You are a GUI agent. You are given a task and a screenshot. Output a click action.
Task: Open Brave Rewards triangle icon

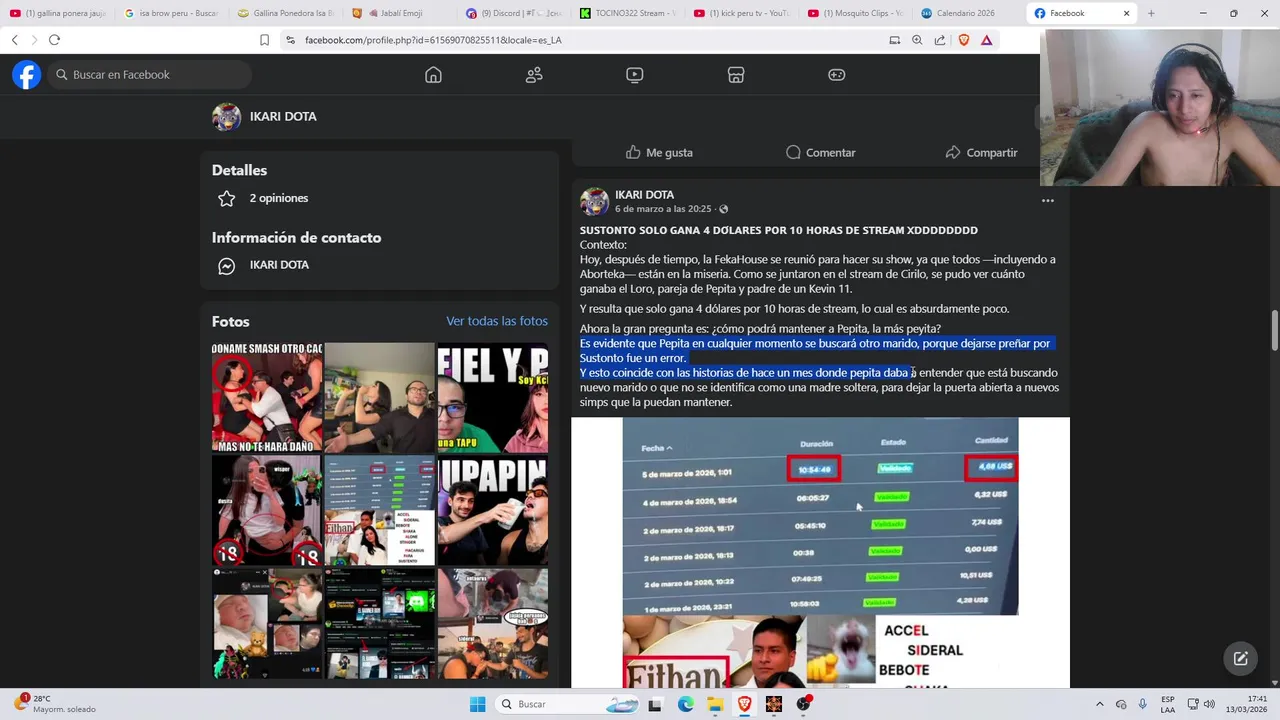pos(987,40)
